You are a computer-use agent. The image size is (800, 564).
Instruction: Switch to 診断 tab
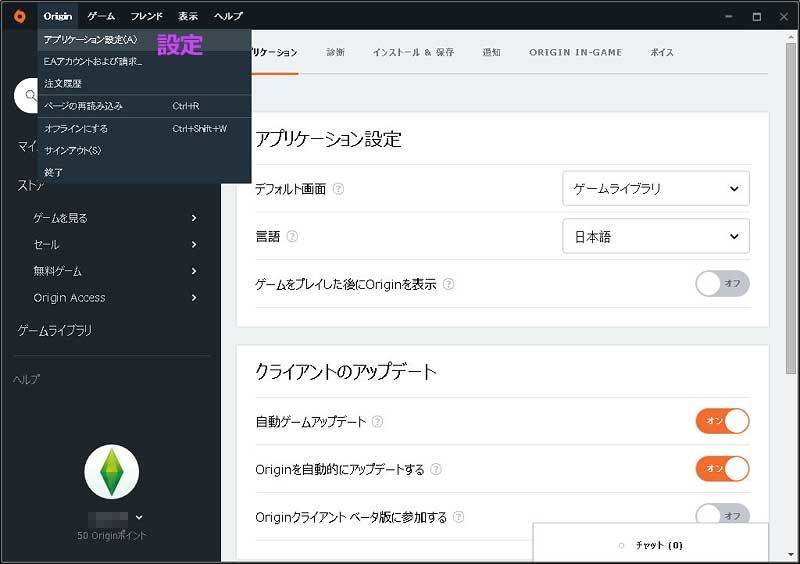(336, 52)
